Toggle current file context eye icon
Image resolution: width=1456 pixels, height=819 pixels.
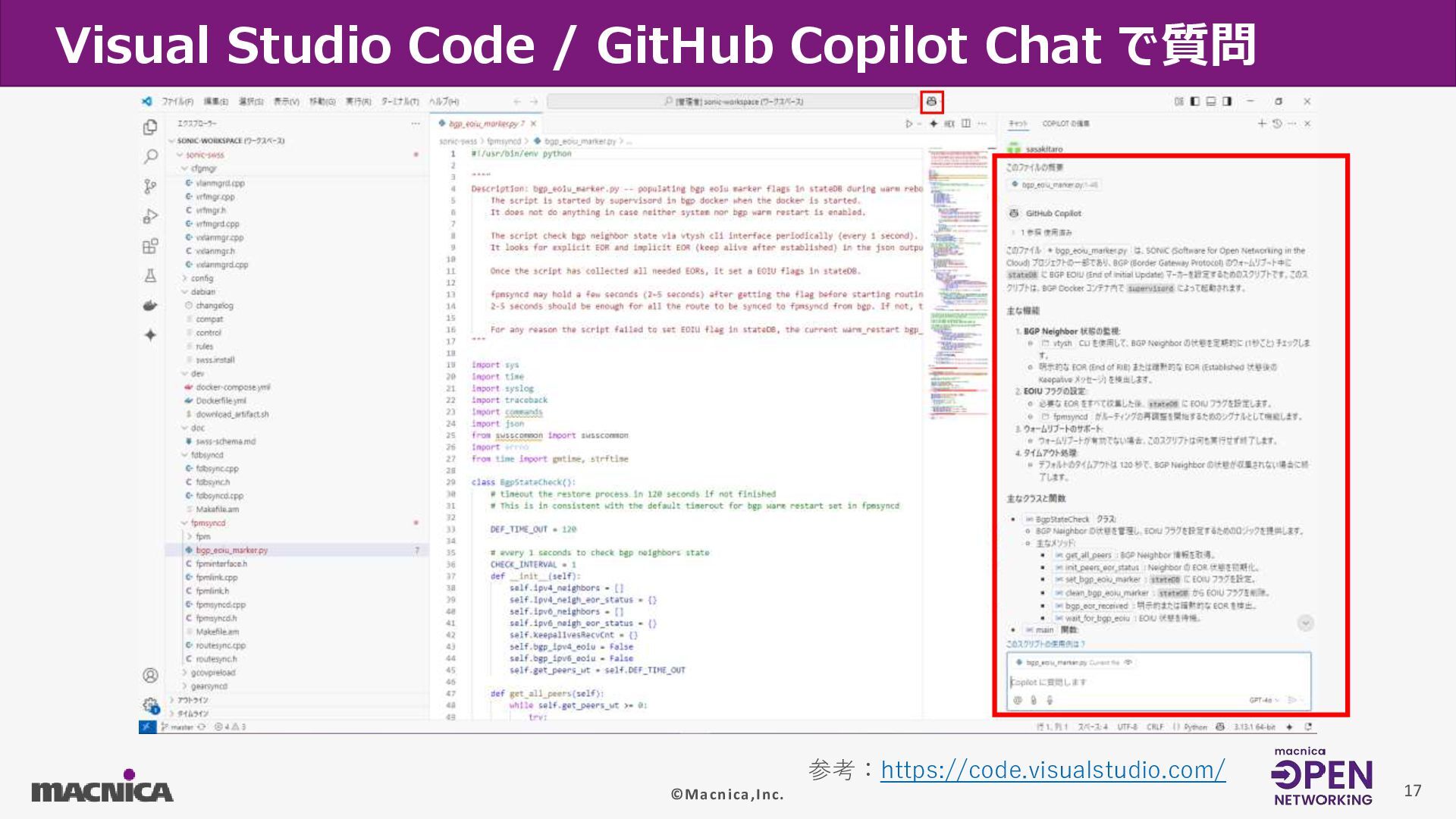pyautogui.click(x=1128, y=662)
